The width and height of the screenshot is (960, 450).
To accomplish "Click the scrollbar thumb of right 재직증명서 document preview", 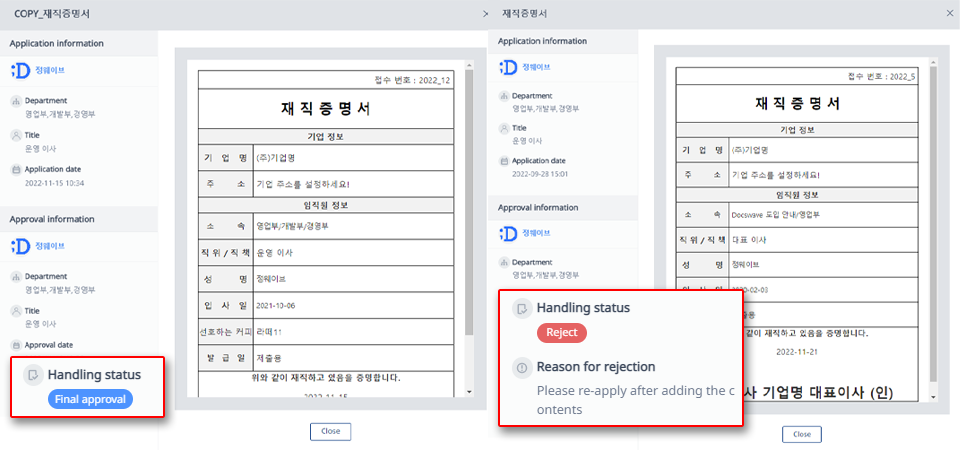I will (932, 225).
